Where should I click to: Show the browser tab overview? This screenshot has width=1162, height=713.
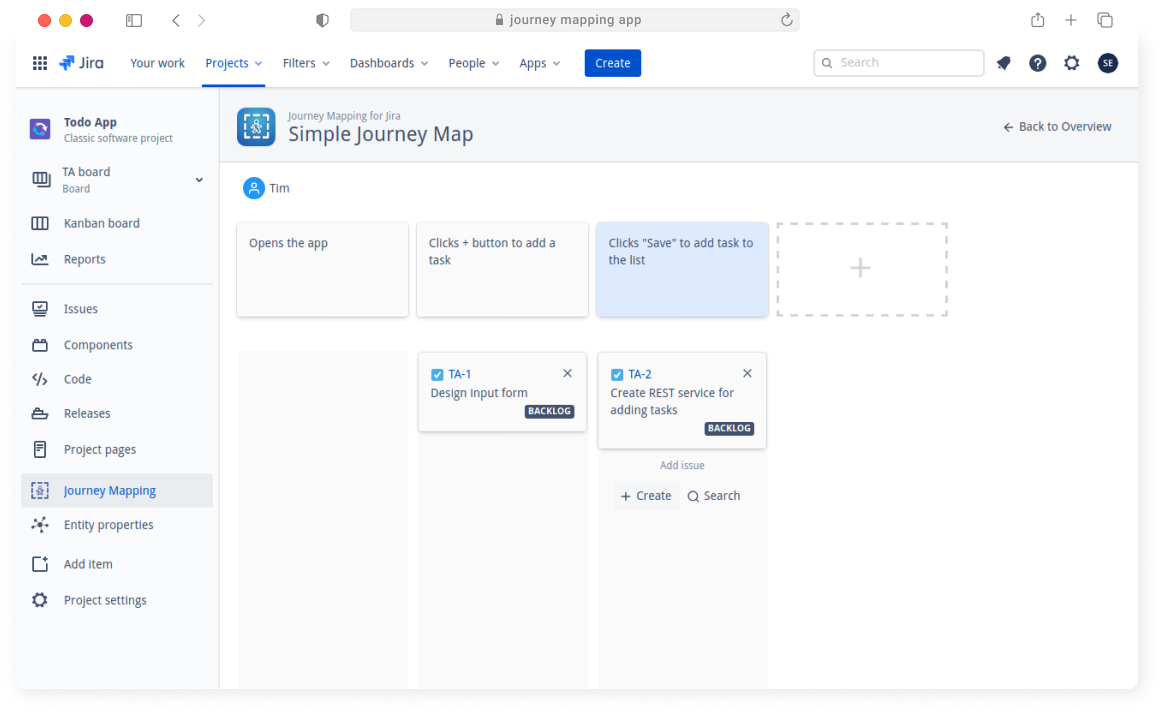tap(1105, 20)
